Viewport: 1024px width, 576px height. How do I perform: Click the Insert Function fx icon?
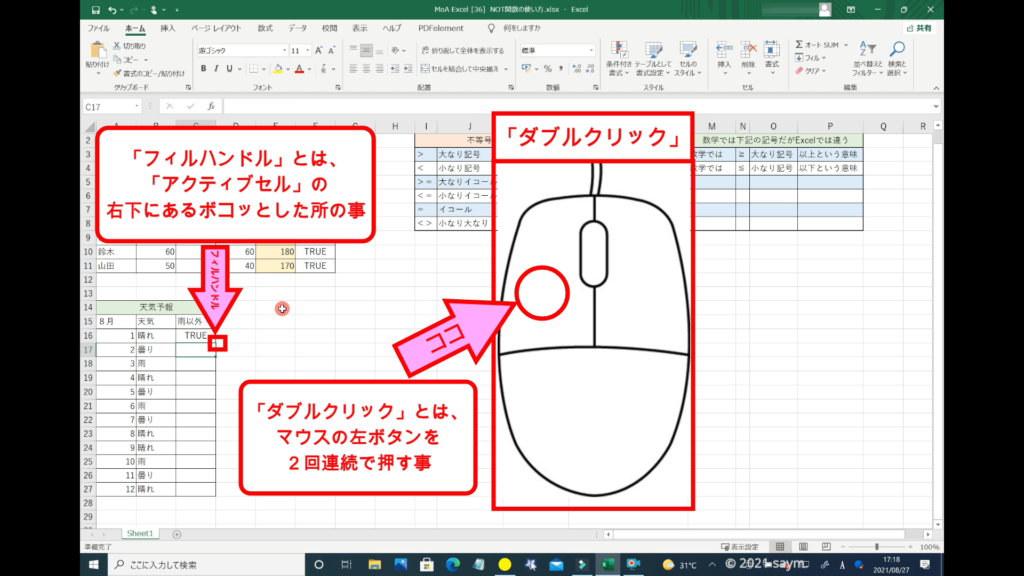(210, 106)
